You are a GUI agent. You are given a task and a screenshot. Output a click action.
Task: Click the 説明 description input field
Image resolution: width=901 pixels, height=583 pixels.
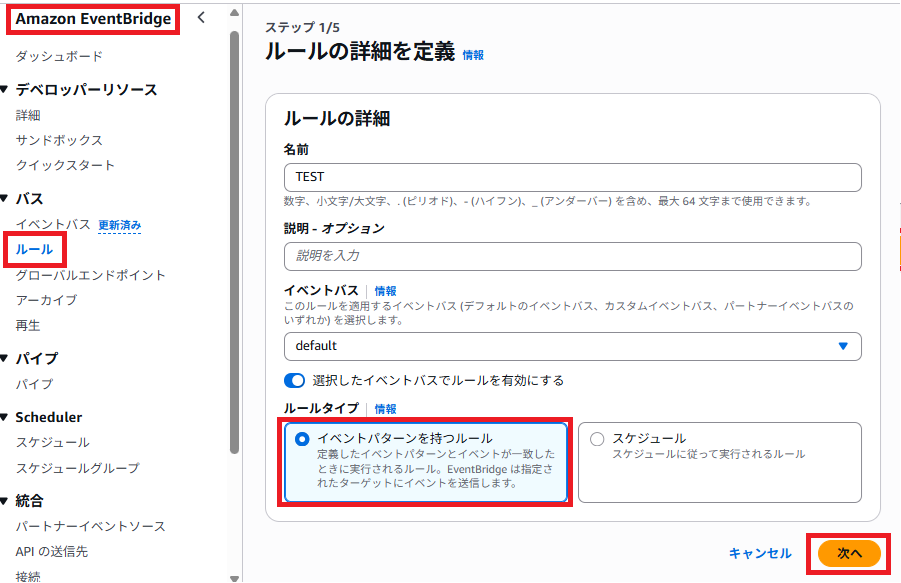572,256
